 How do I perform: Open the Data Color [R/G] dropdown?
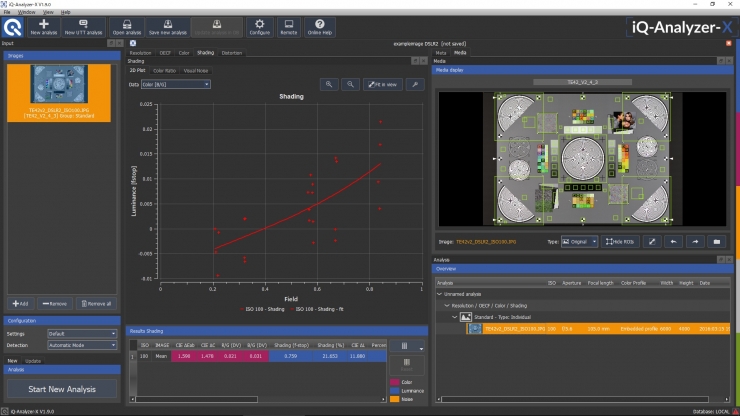click(176, 84)
